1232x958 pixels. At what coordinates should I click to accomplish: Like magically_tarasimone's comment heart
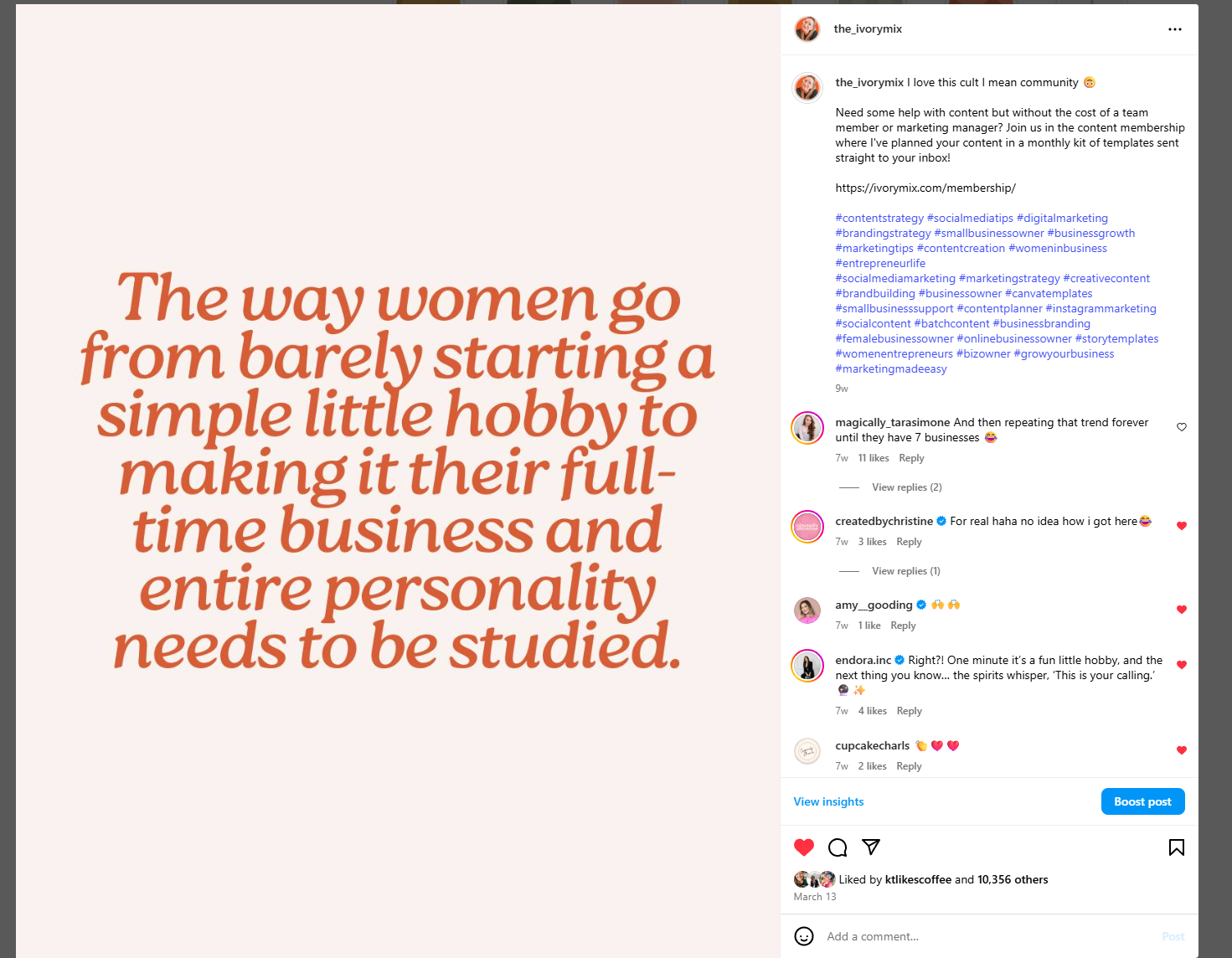click(x=1182, y=427)
